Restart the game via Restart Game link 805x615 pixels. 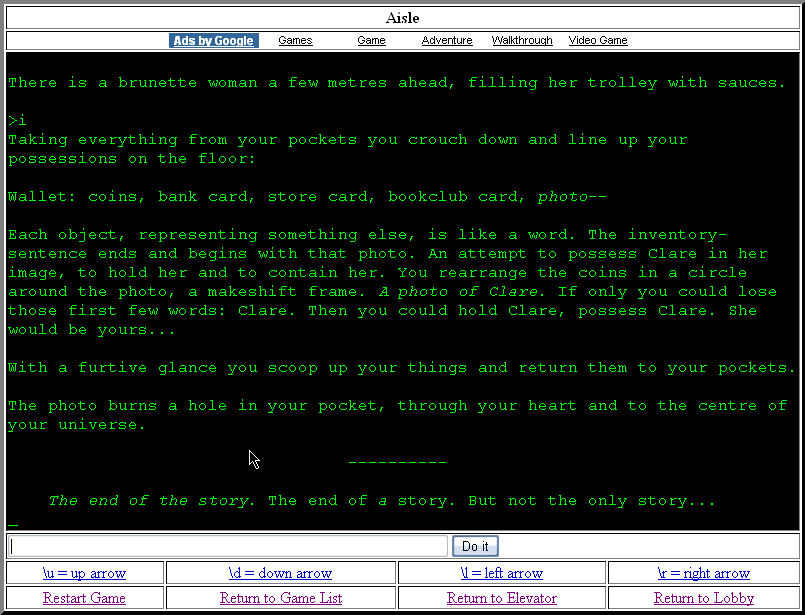[84, 598]
